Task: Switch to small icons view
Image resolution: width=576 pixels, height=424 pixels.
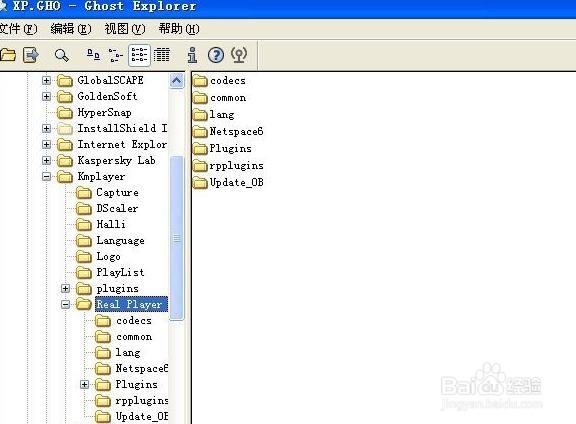Action: click(115, 55)
